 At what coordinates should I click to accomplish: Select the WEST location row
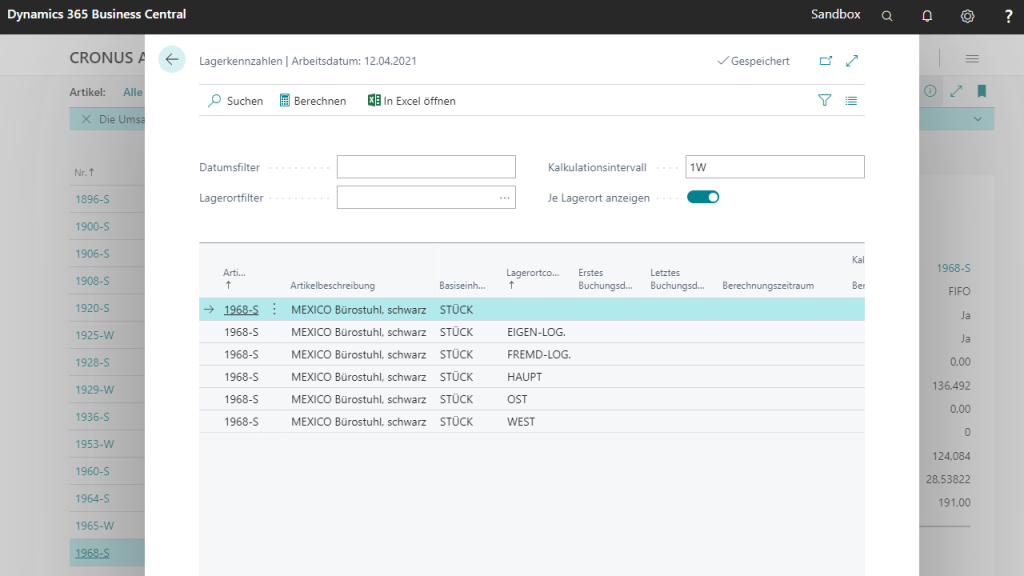520,422
